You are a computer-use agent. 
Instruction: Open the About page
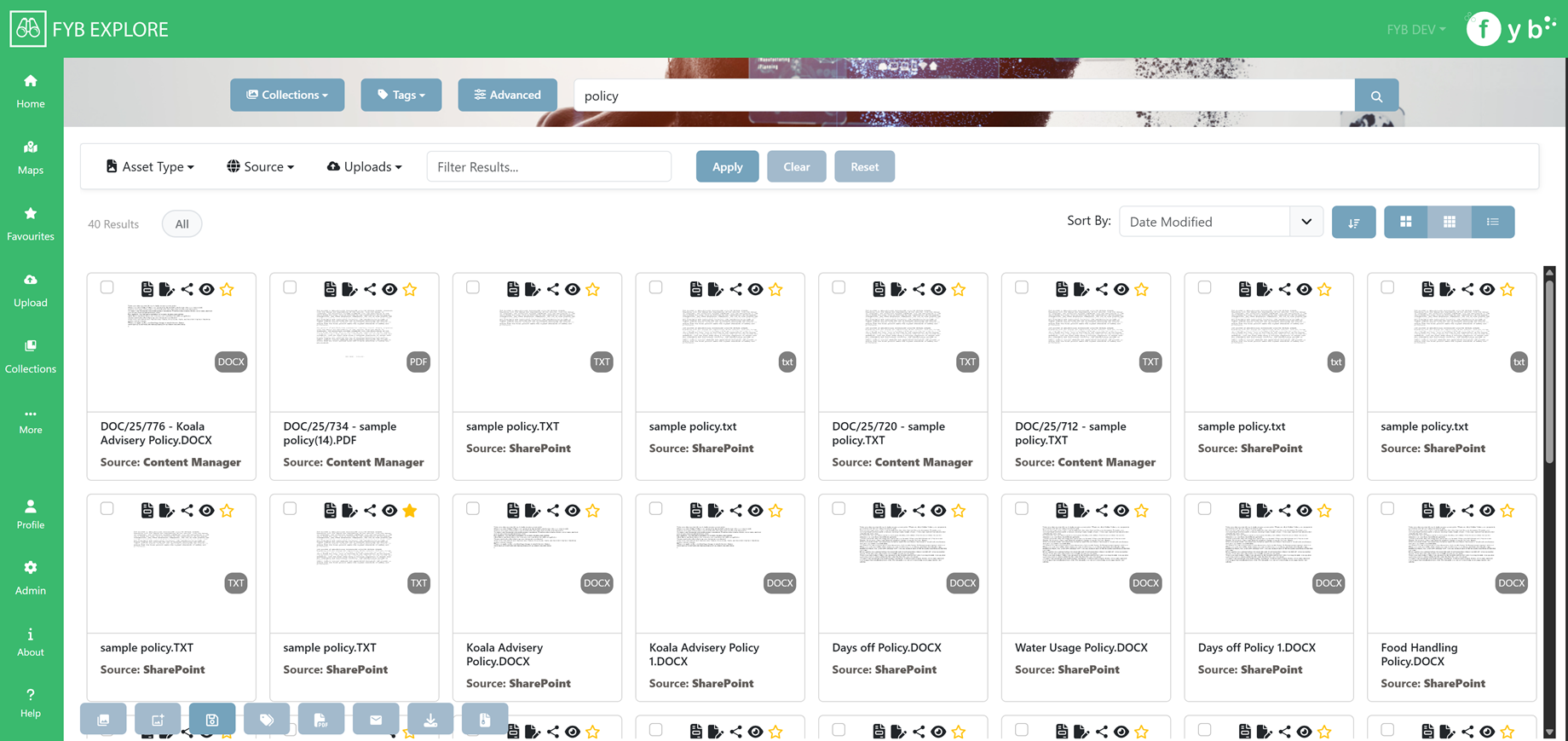pos(31,642)
